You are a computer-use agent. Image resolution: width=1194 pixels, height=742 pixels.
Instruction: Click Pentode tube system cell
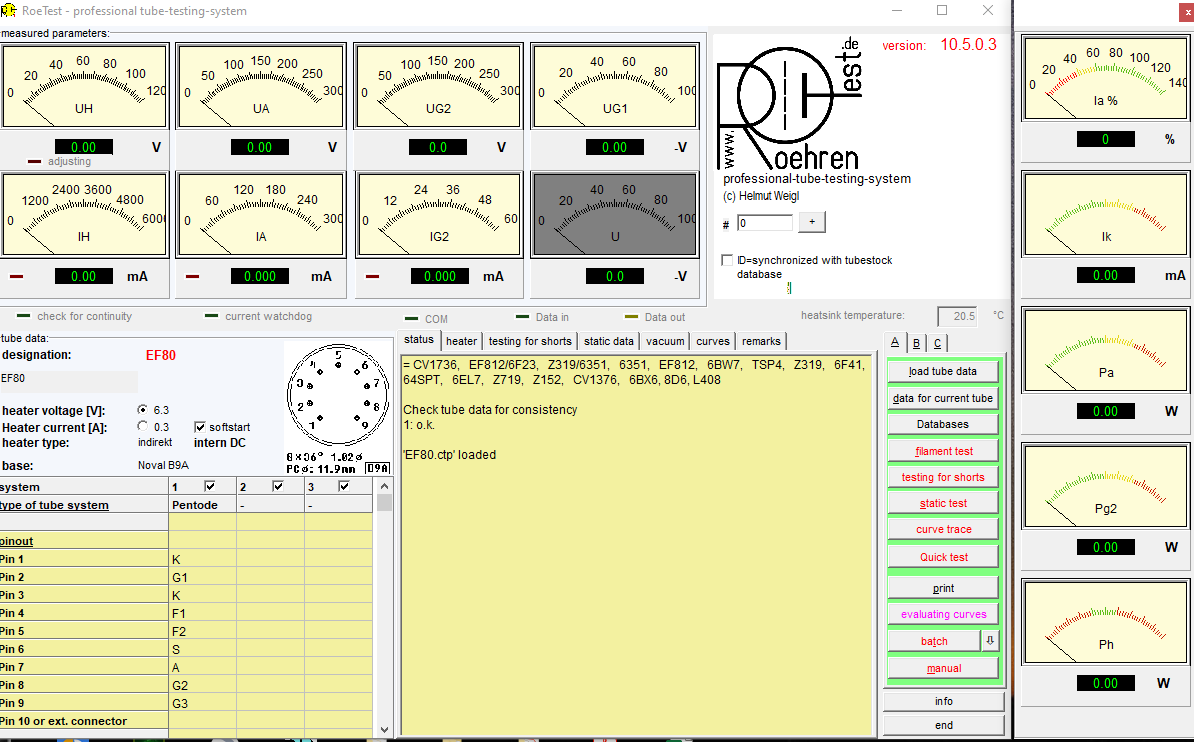203,505
